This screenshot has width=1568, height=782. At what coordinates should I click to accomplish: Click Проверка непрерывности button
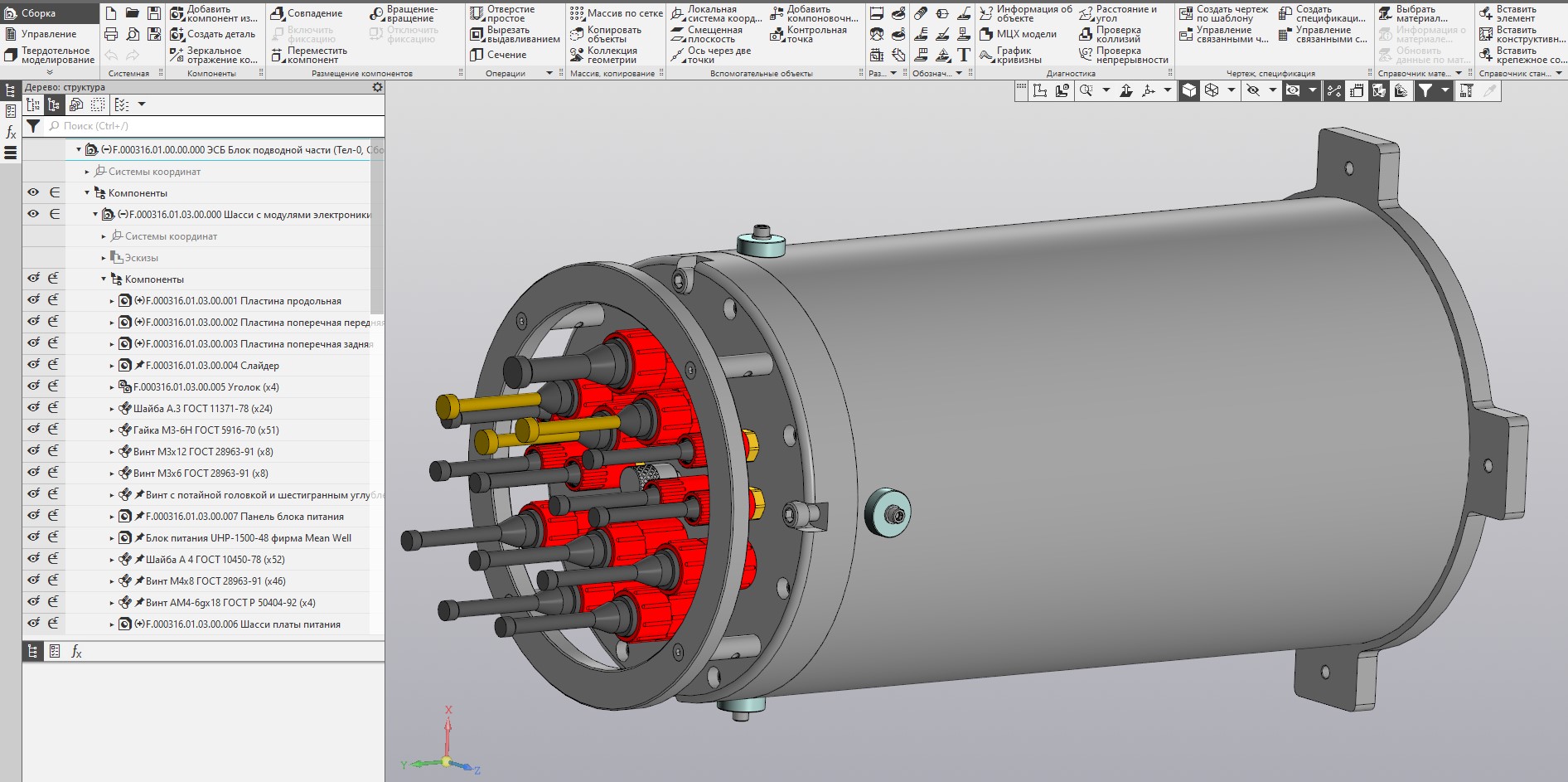click(1124, 55)
